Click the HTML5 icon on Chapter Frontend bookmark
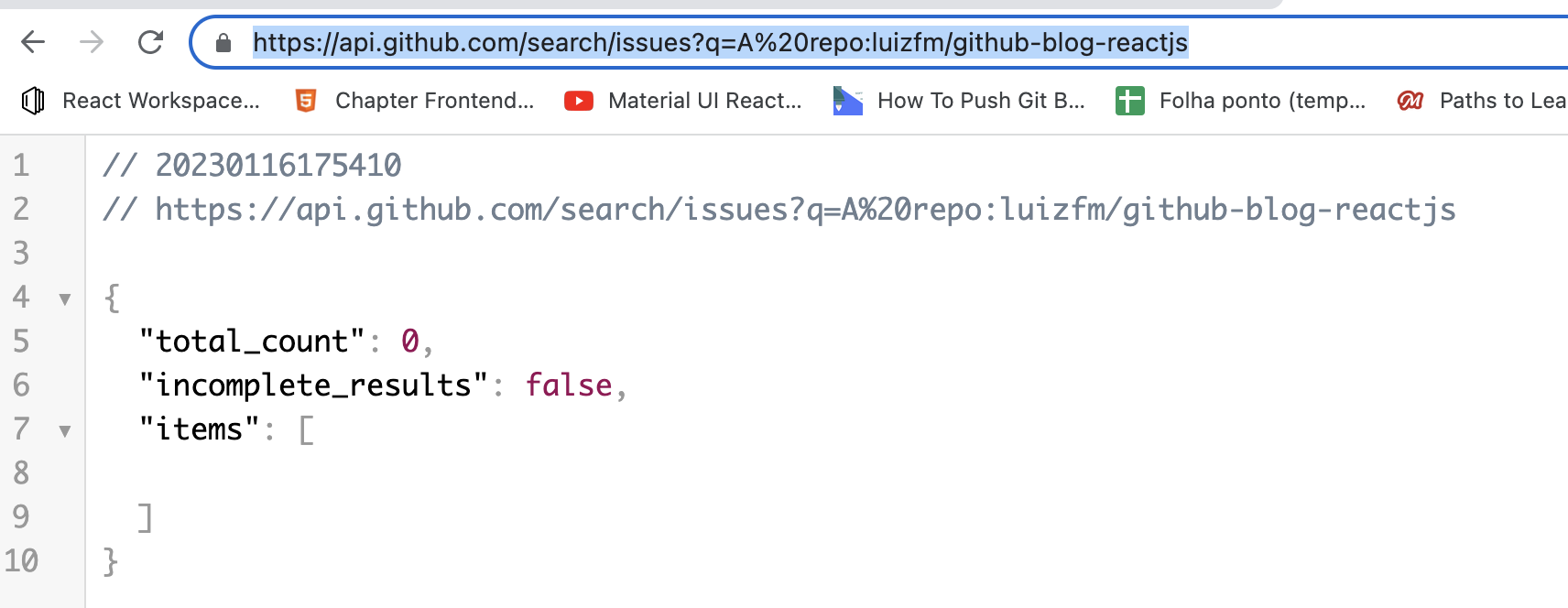This screenshot has width=1568, height=608. [305, 101]
